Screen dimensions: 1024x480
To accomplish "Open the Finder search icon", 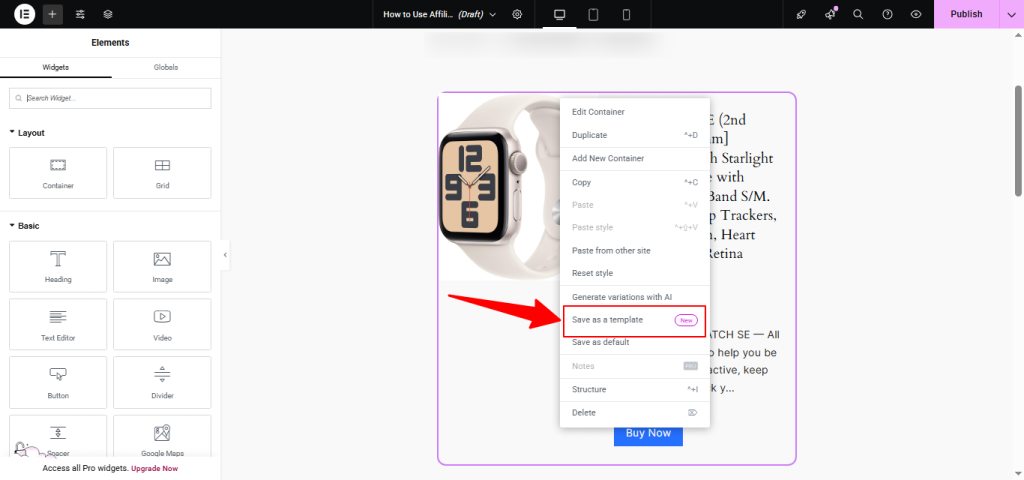I will click(858, 14).
